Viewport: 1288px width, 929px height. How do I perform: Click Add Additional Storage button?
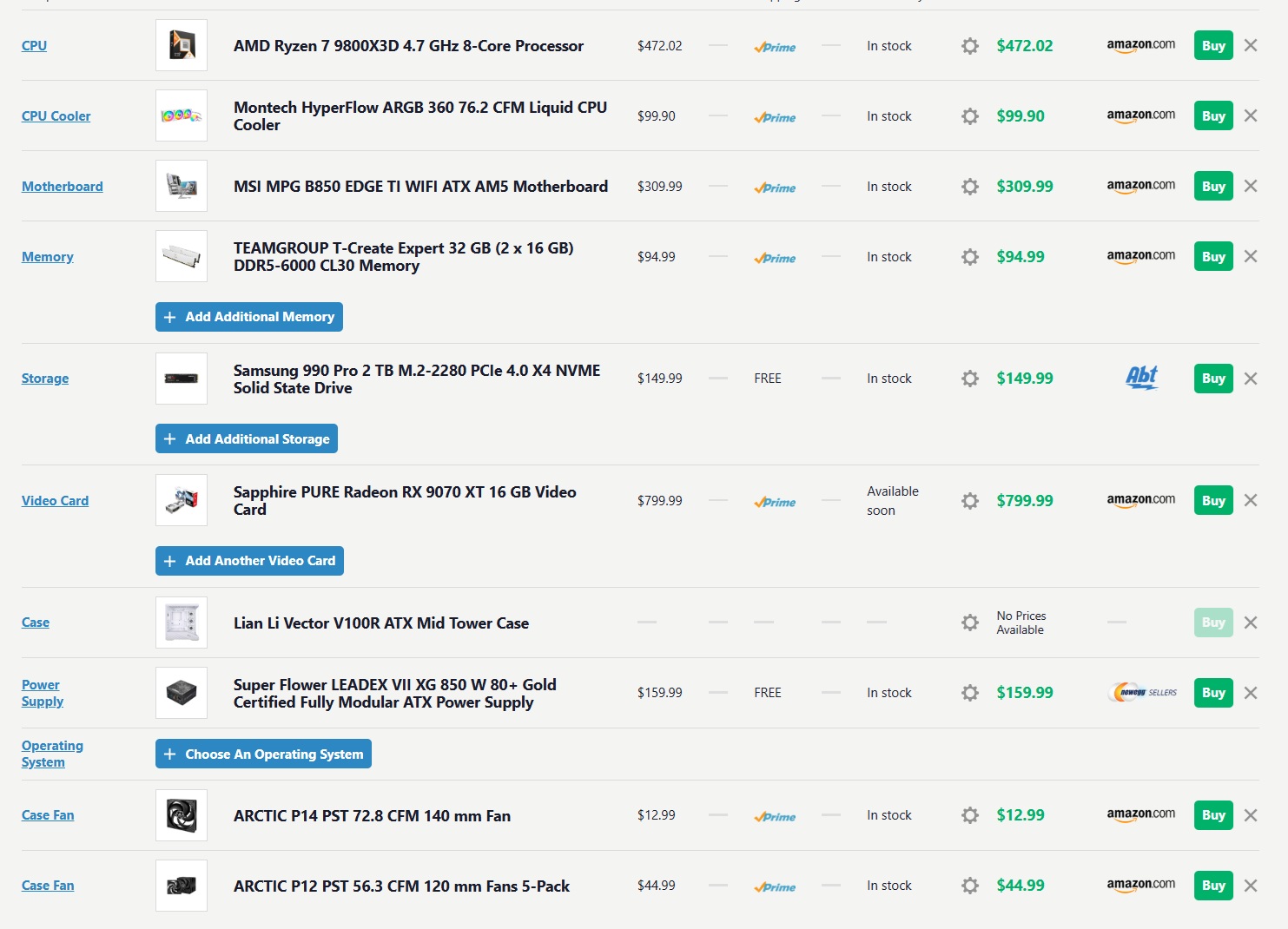coord(247,438)
